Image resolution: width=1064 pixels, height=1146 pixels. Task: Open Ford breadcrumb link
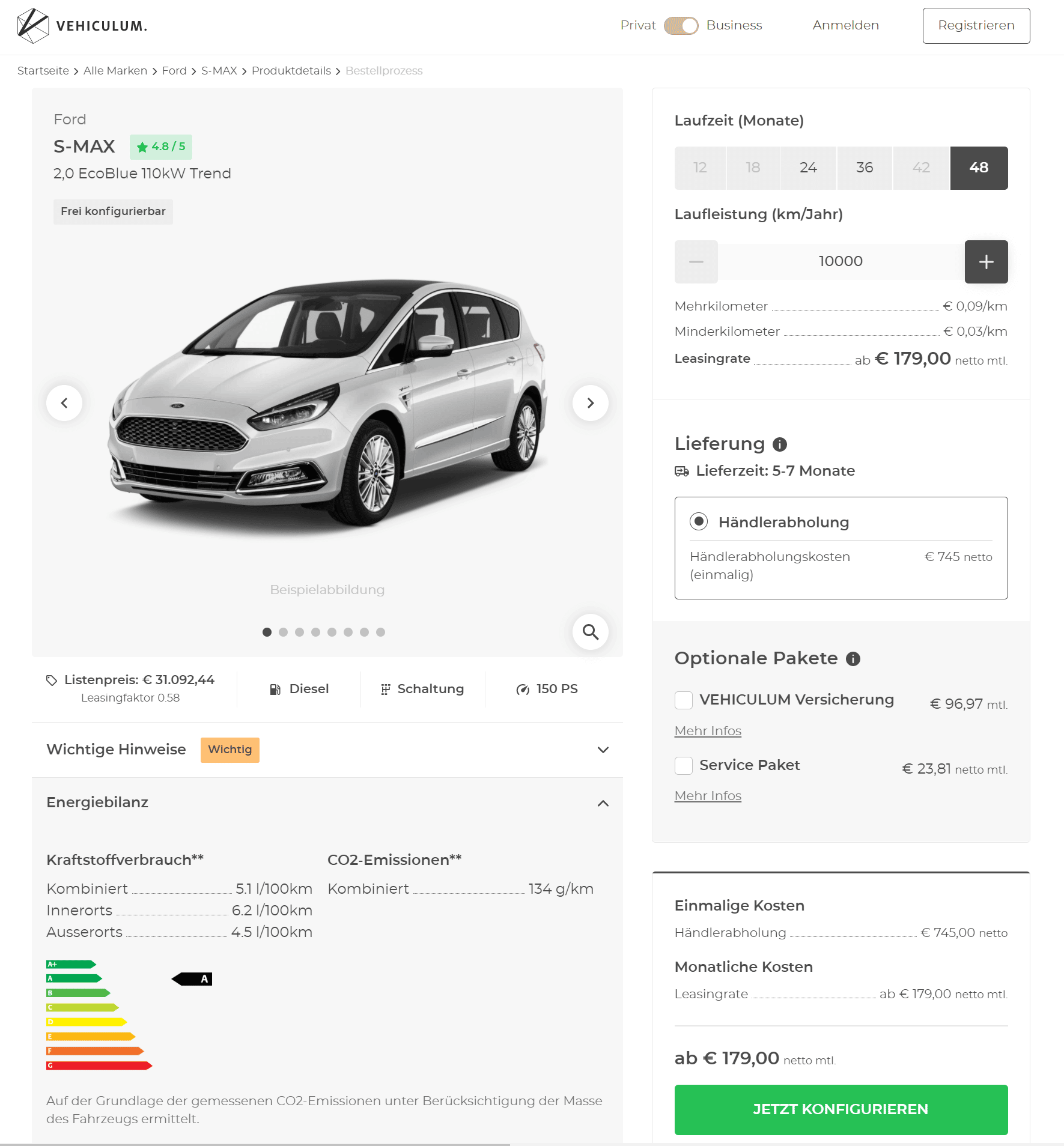tap(174, 71)
